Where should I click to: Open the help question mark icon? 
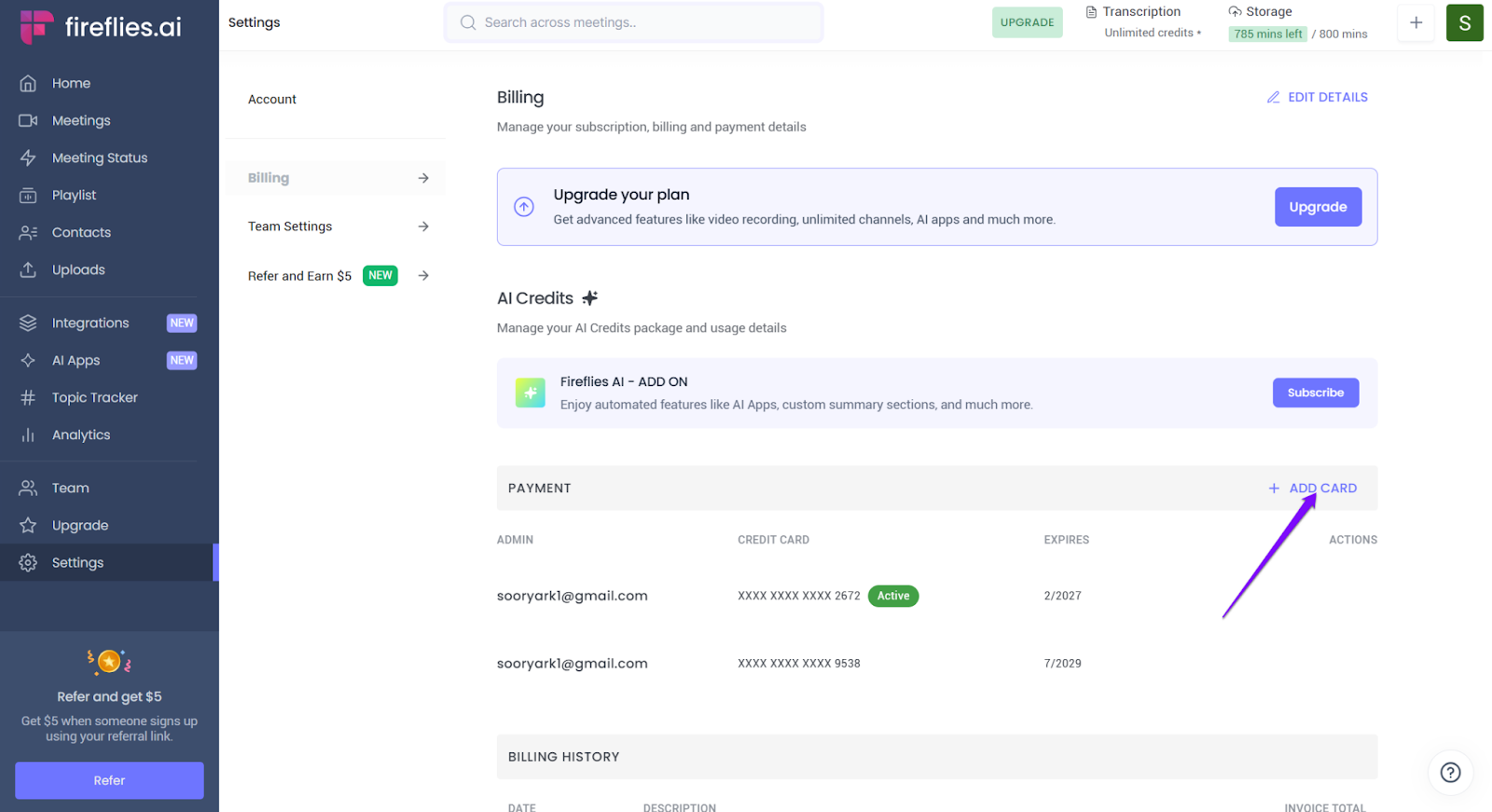[1450, 772]
